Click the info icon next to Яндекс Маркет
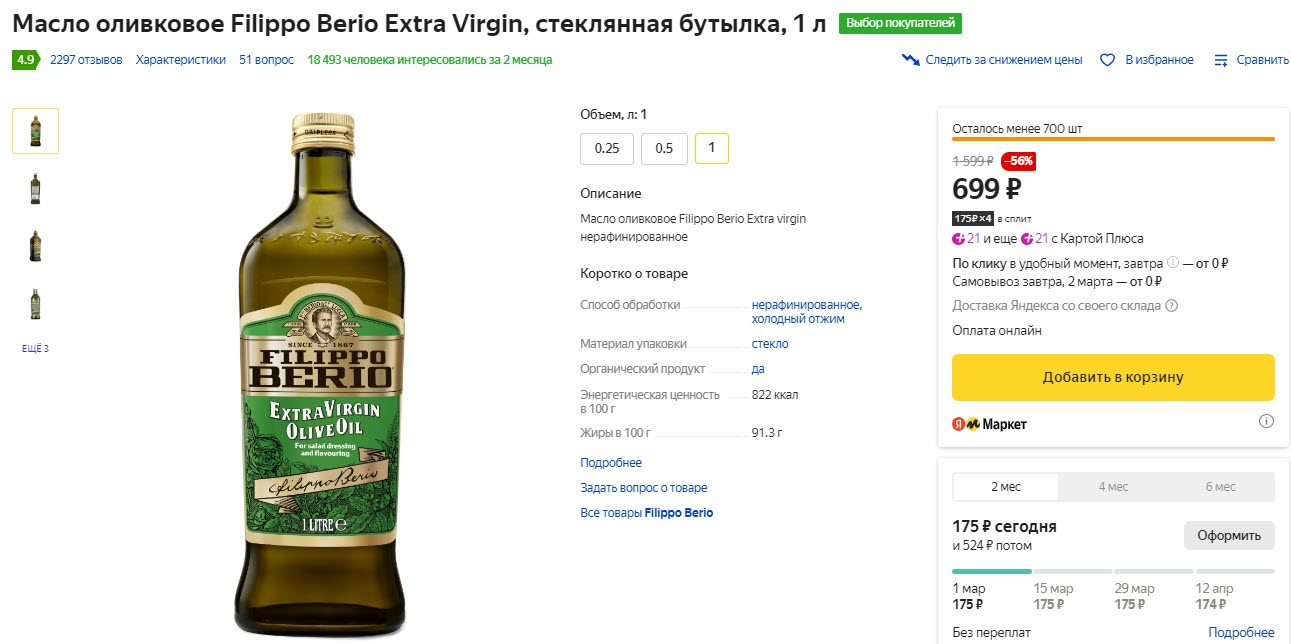1291x644 pixels. (x=1267, y=423)
